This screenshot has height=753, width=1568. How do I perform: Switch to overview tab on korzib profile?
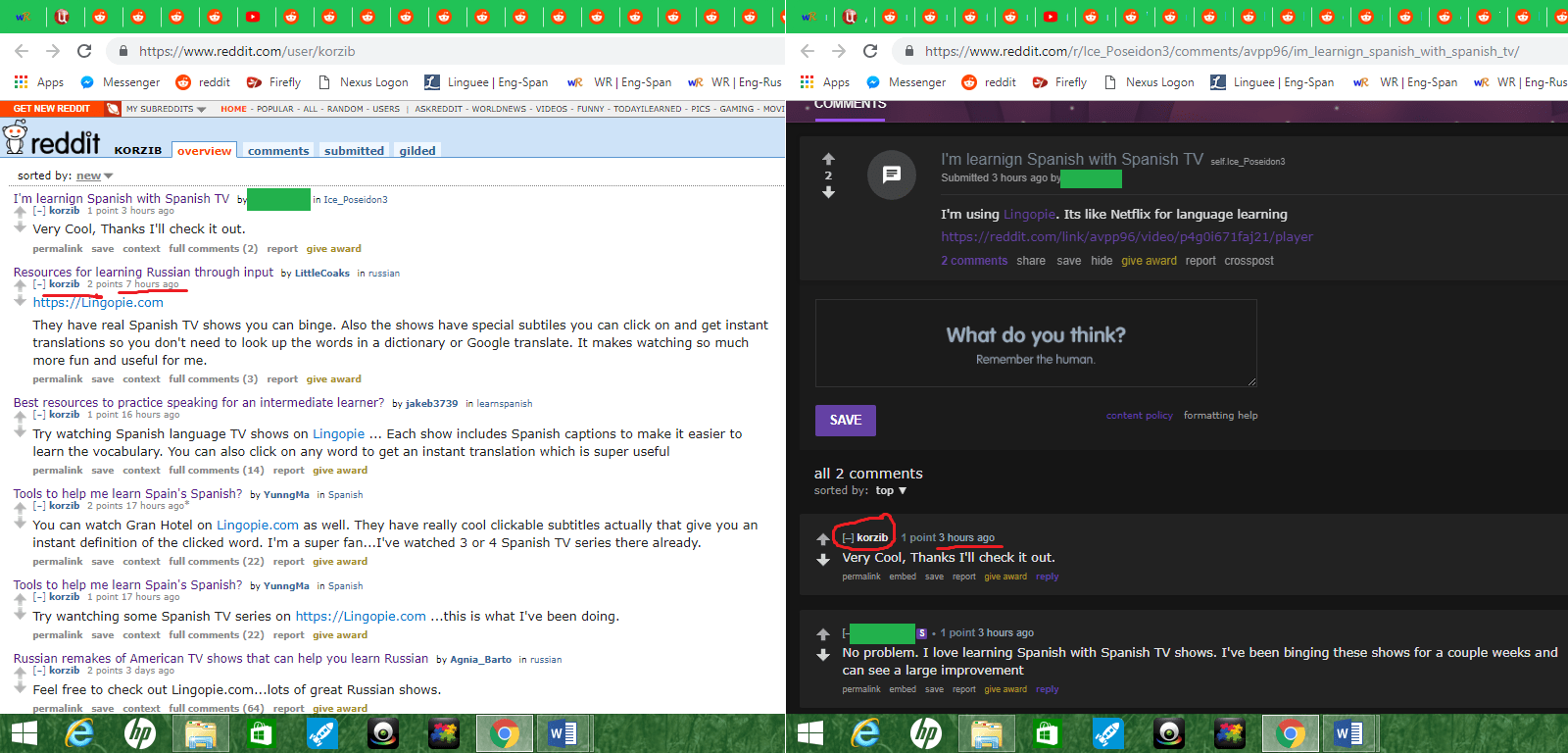point(205,151)
